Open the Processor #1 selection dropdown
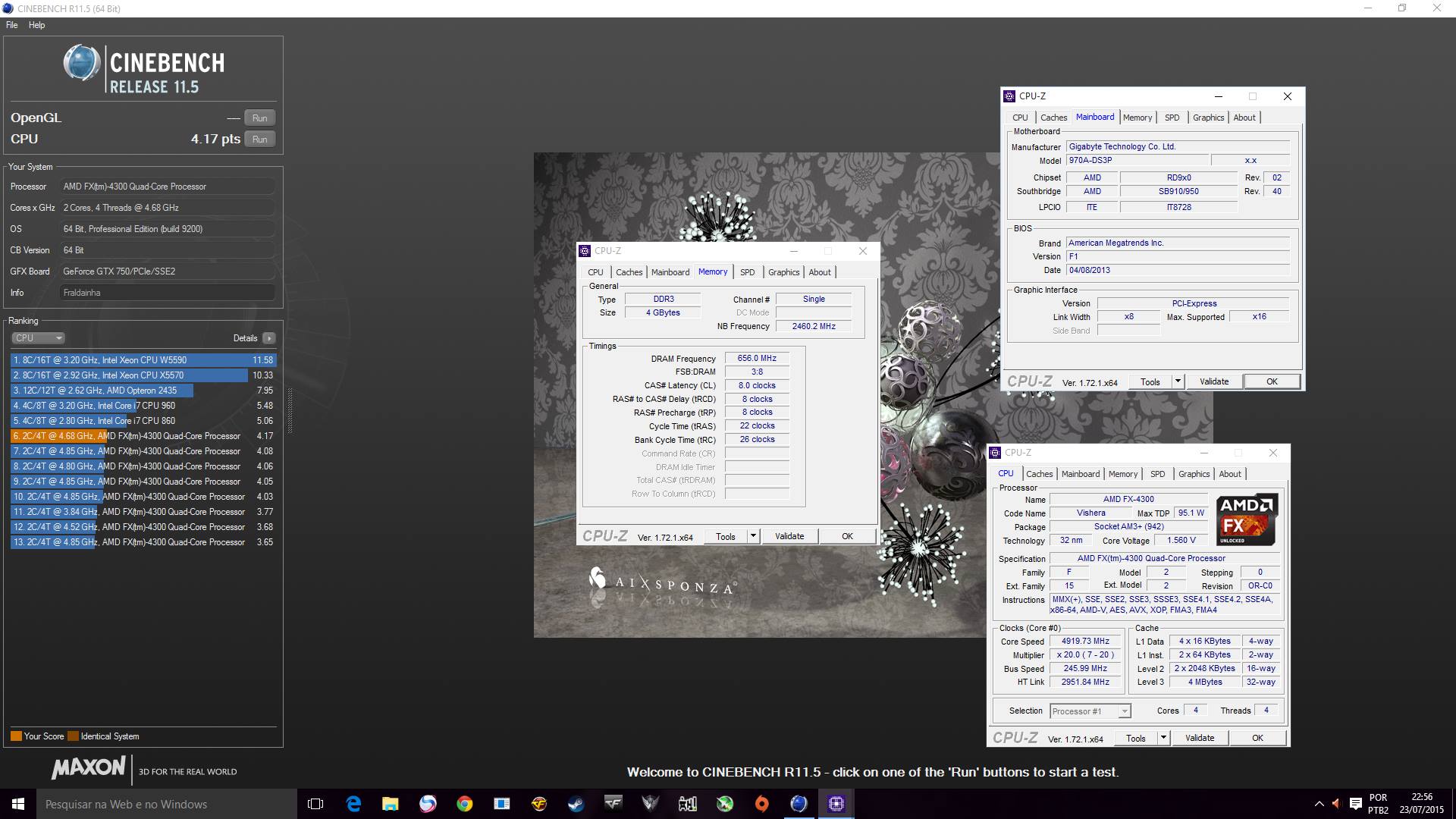1456x819 pixels. (x=1090, y=711)
